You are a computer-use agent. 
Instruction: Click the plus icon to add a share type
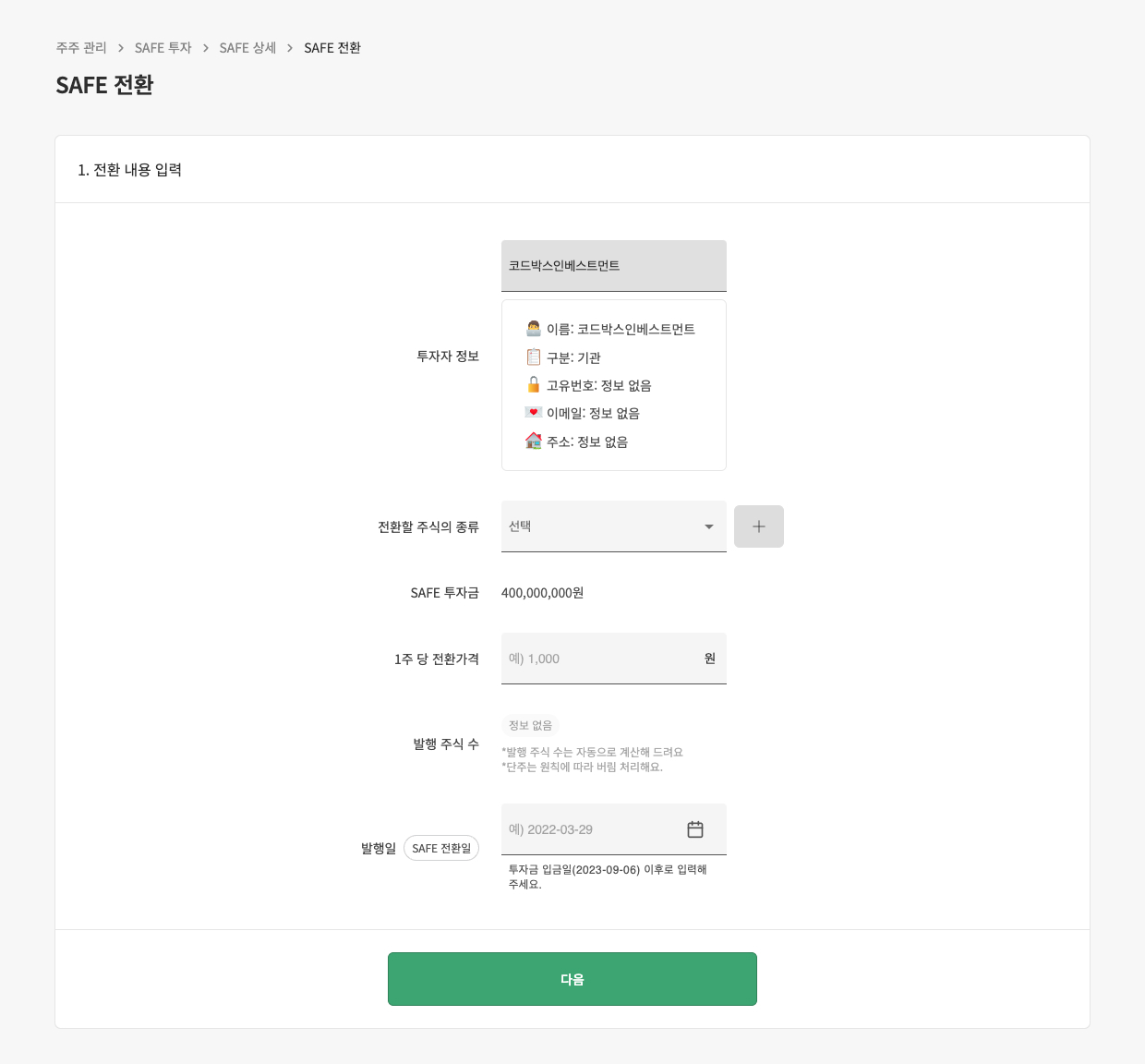coord(758,526)
